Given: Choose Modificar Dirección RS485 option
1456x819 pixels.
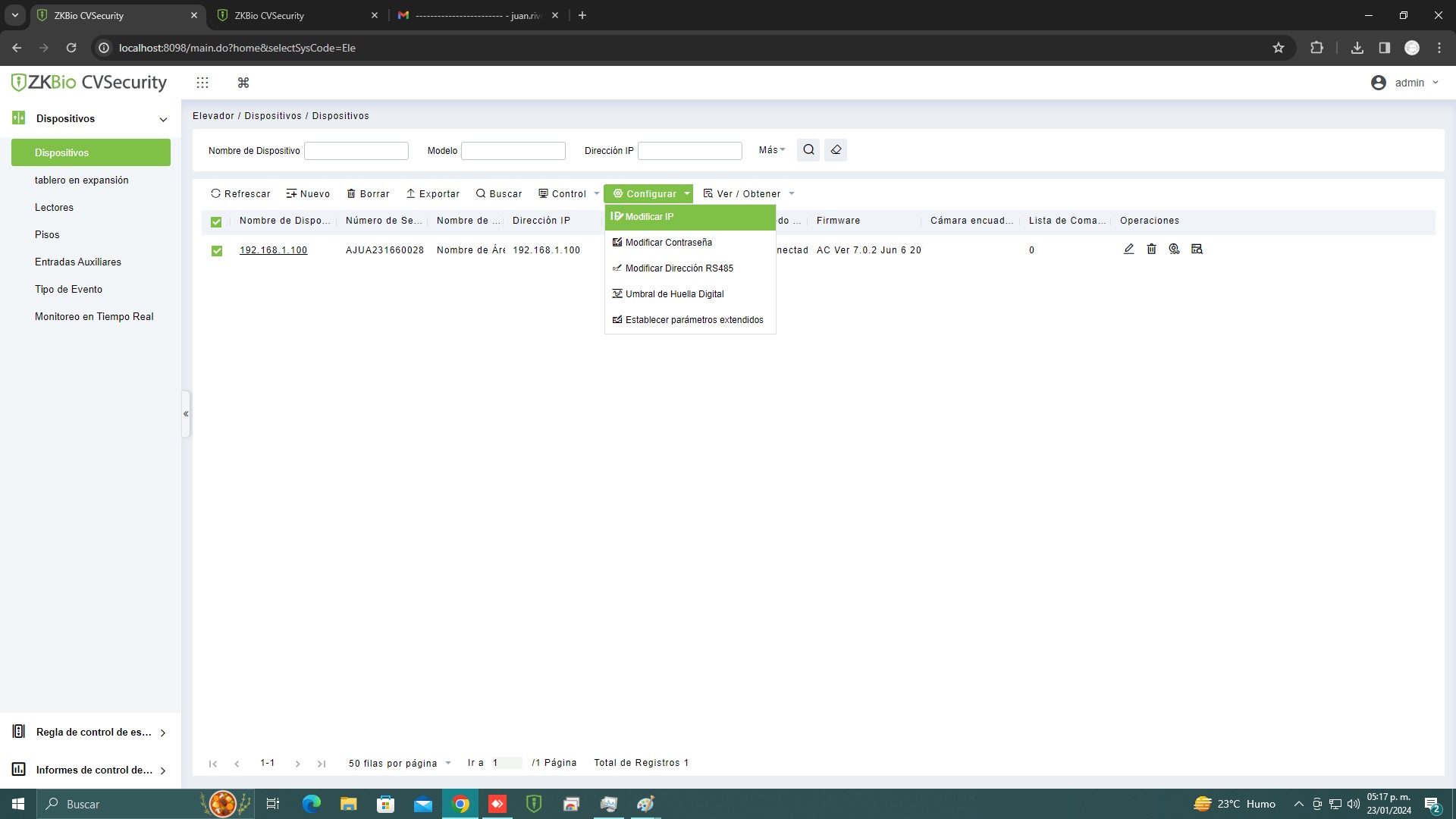Looking at the screenshot, I should (690, 268).
